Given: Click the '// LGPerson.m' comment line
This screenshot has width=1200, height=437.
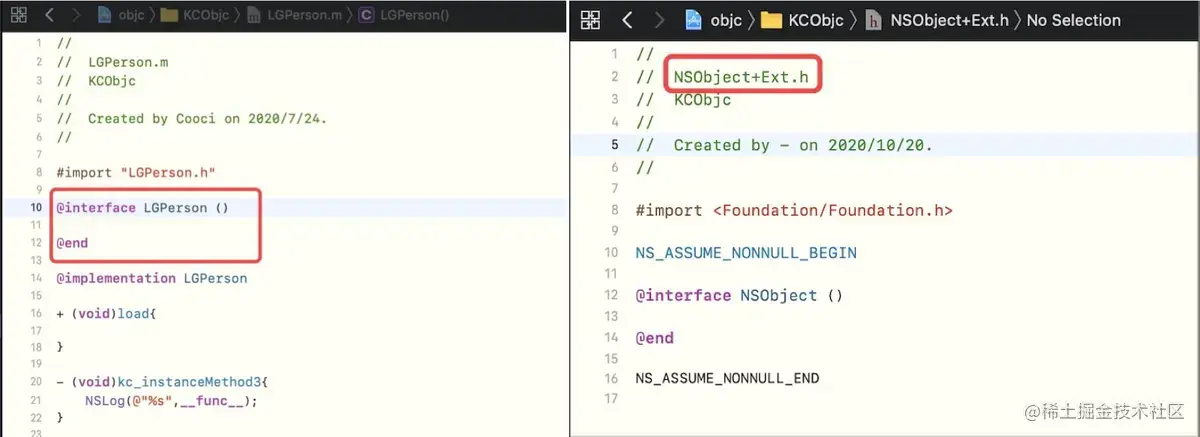Looking at the screenshot, I should 113,62.
